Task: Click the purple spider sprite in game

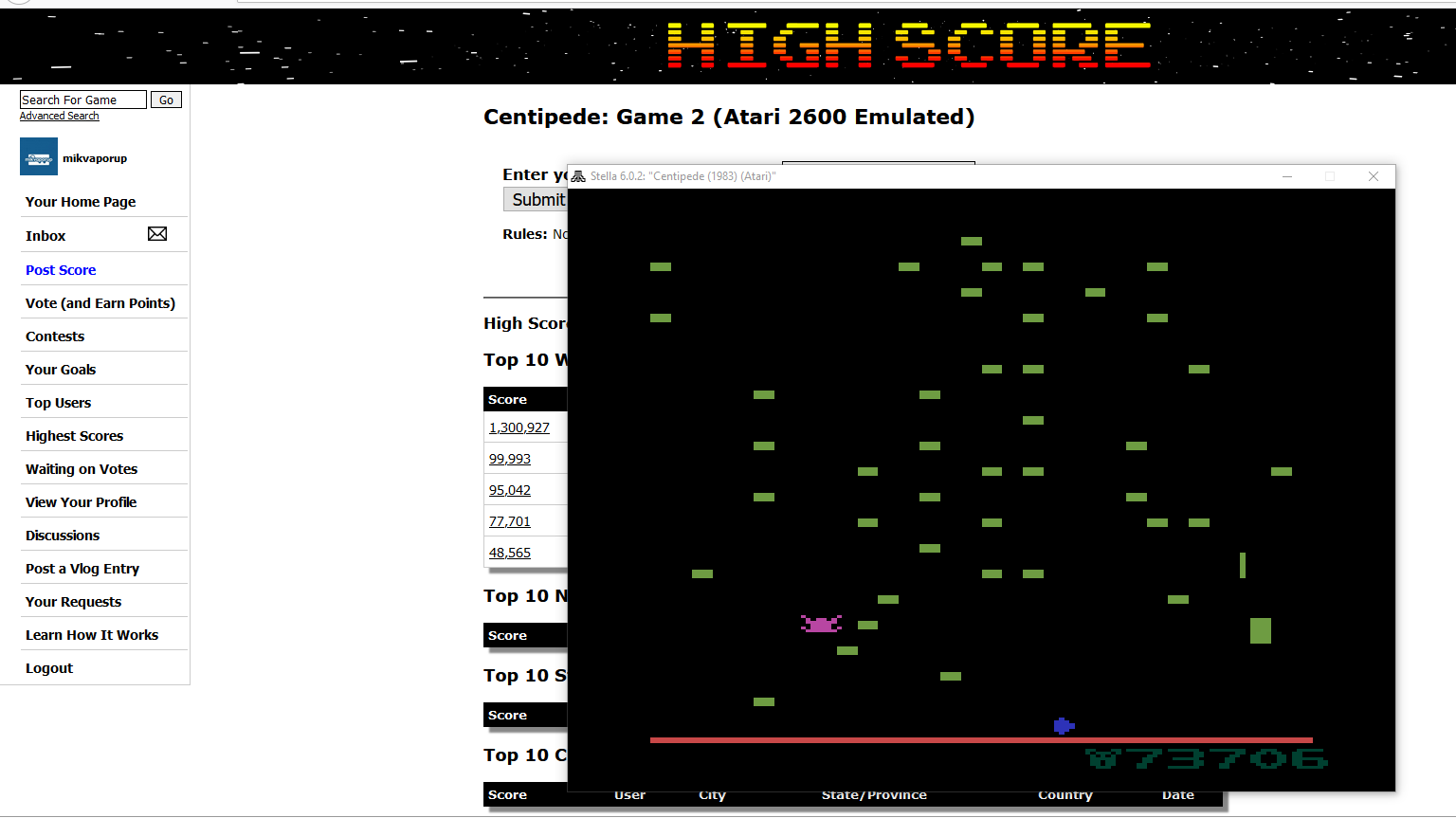Action: click(821, 624)
